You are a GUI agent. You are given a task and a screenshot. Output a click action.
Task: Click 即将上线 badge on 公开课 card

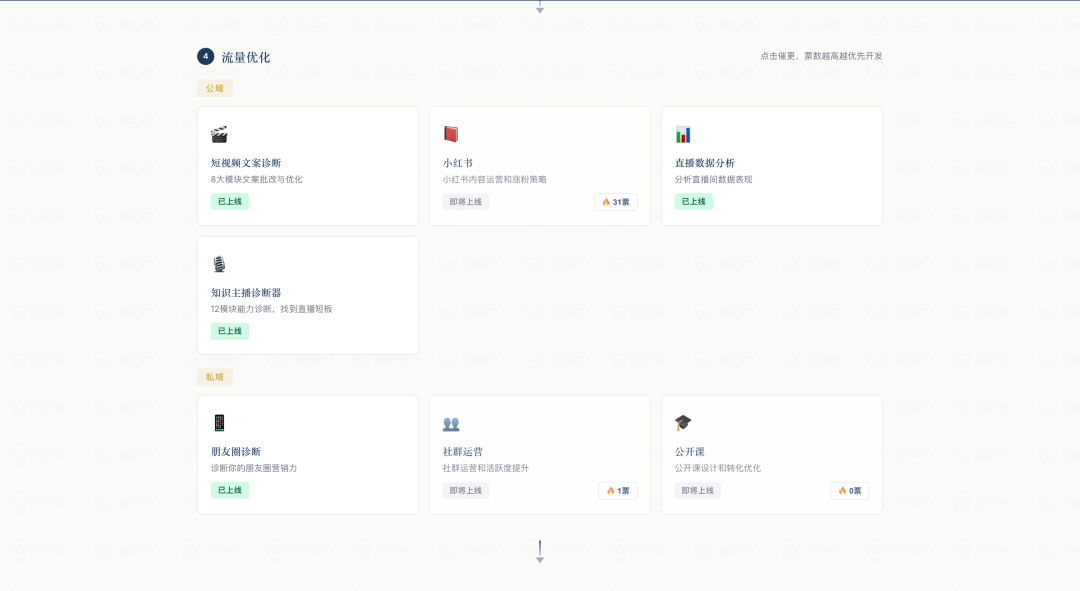[698, 490]
